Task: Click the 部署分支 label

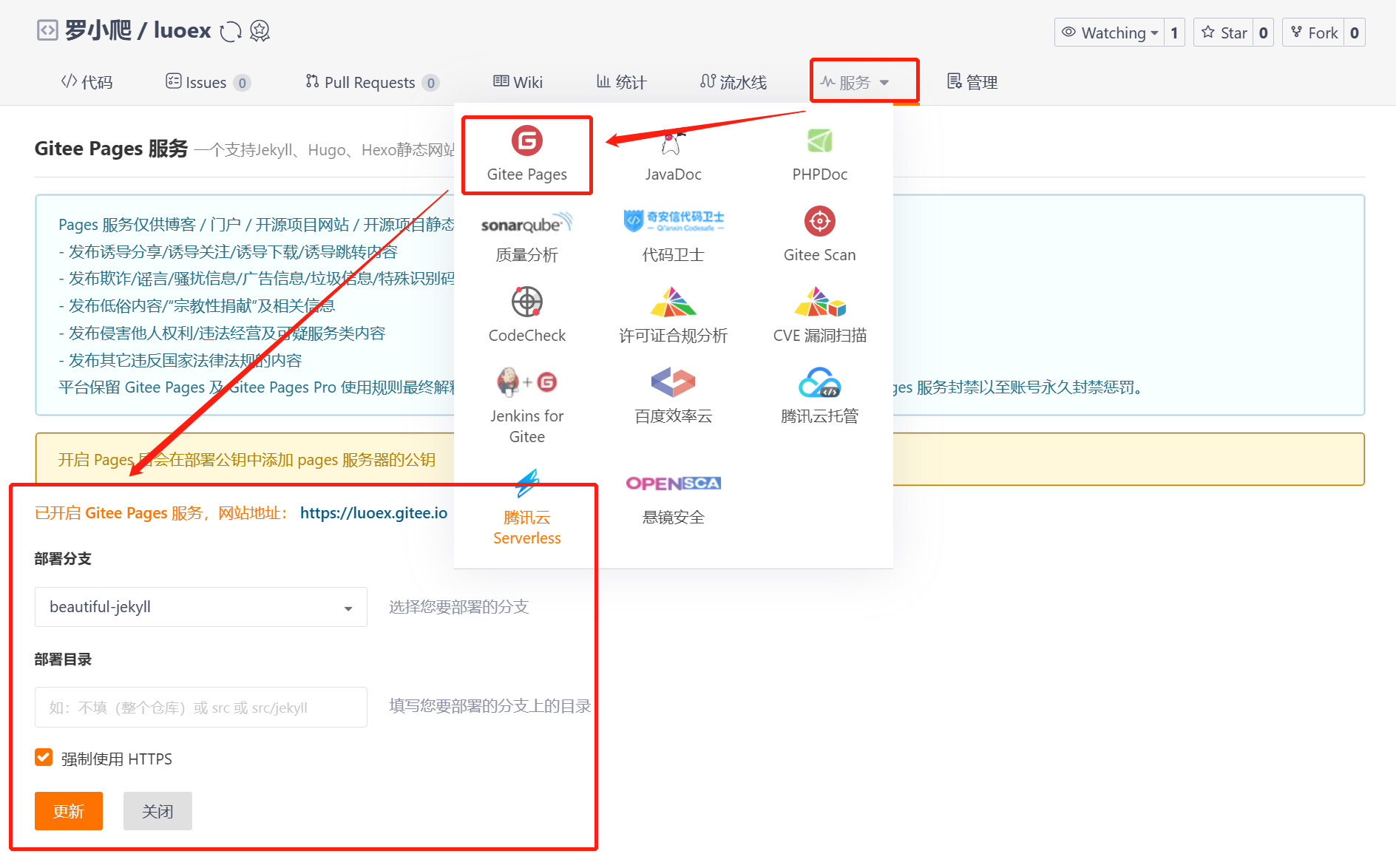Action: (63, 559)
